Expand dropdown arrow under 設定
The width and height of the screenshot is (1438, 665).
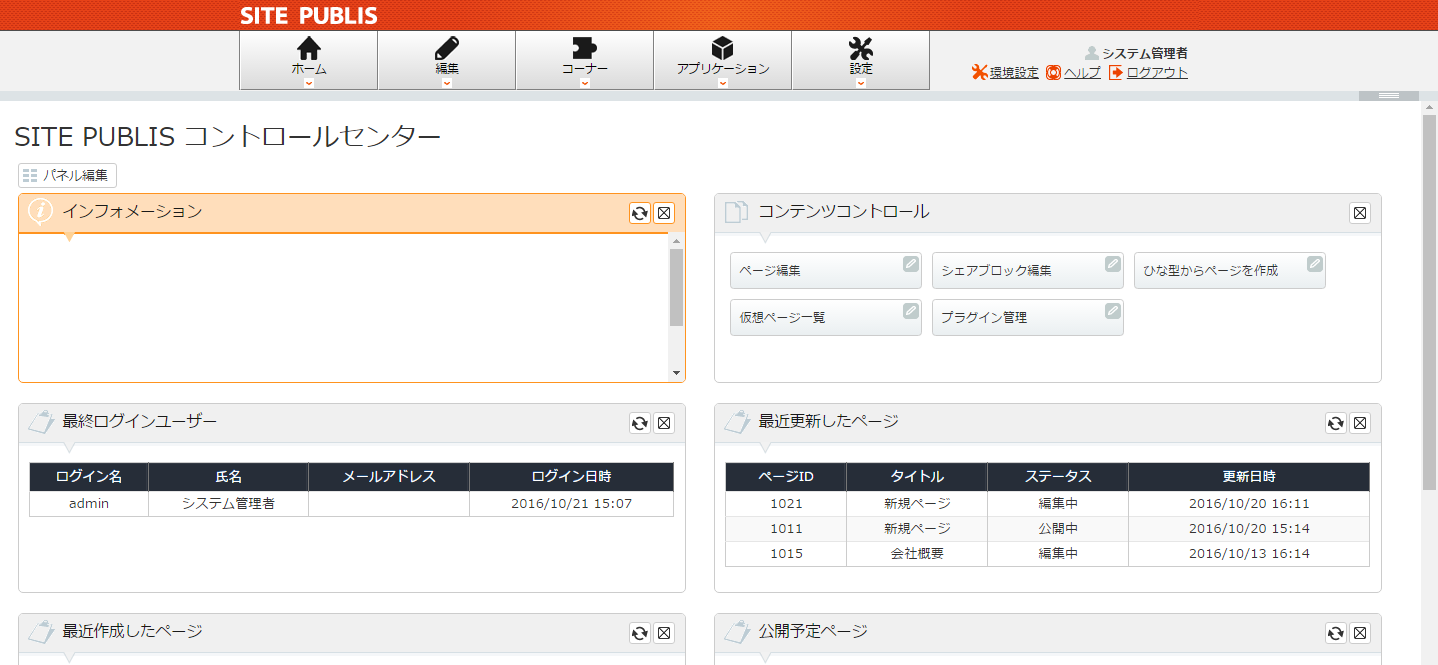click(861, 83)
